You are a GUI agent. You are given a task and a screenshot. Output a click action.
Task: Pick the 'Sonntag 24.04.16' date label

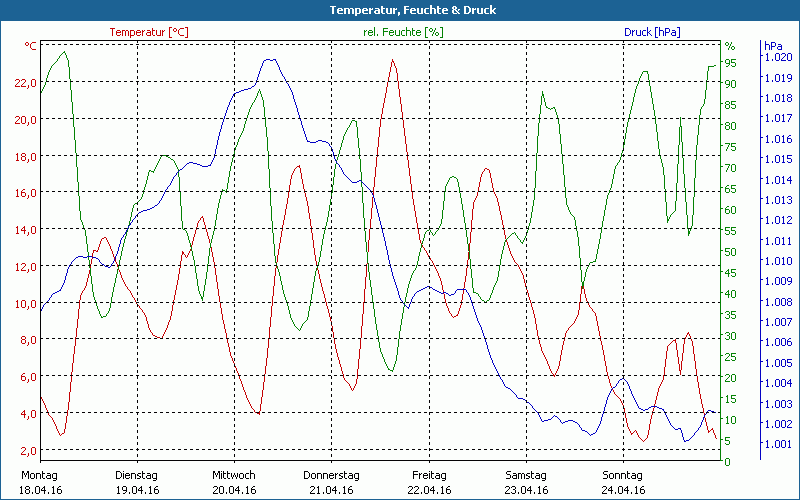(x=622, y=482)
